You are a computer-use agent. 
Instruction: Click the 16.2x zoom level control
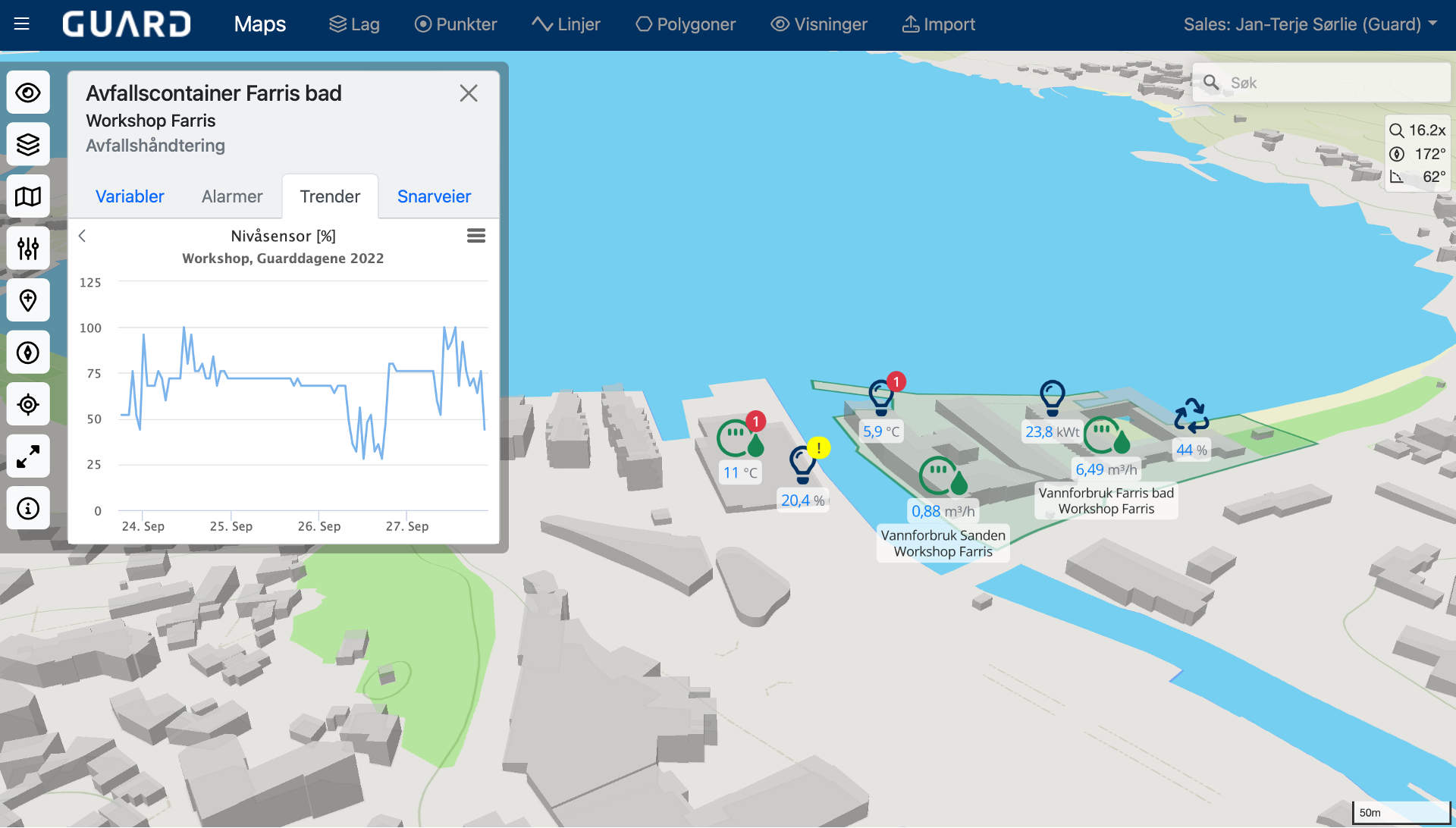click(x=1419, y=130)
